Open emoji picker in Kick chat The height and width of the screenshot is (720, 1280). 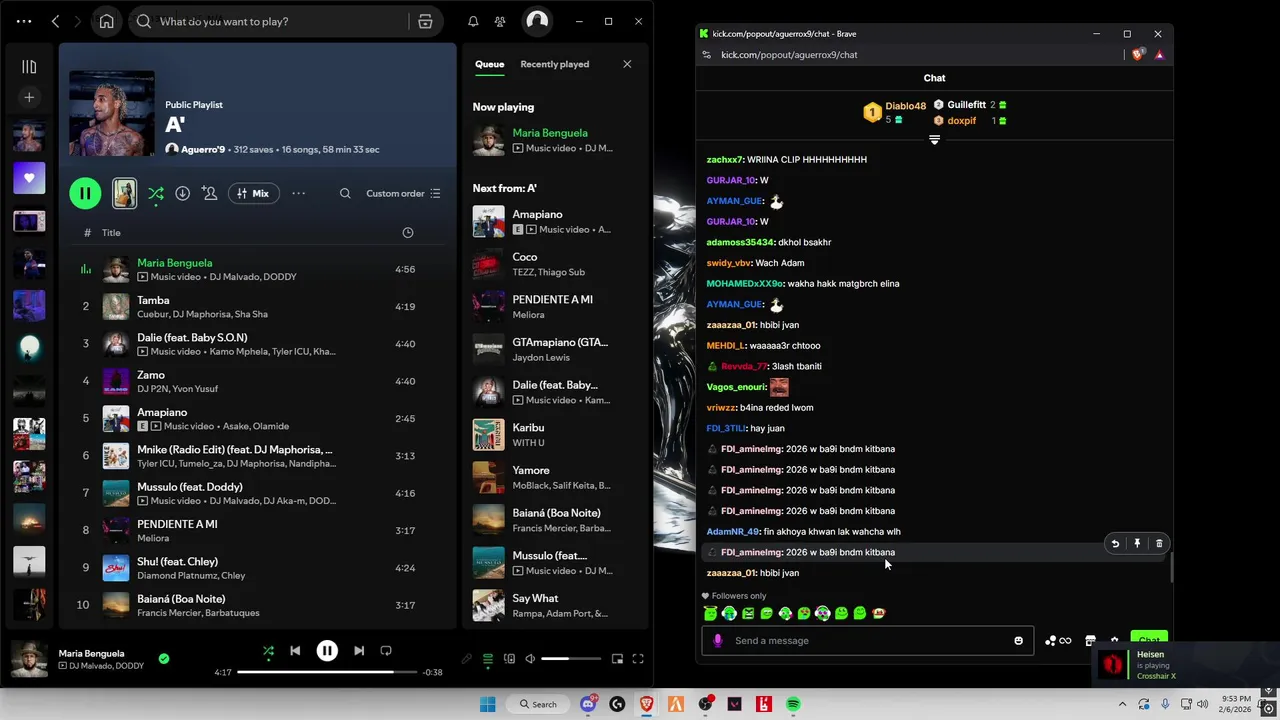pos(1018,640)
